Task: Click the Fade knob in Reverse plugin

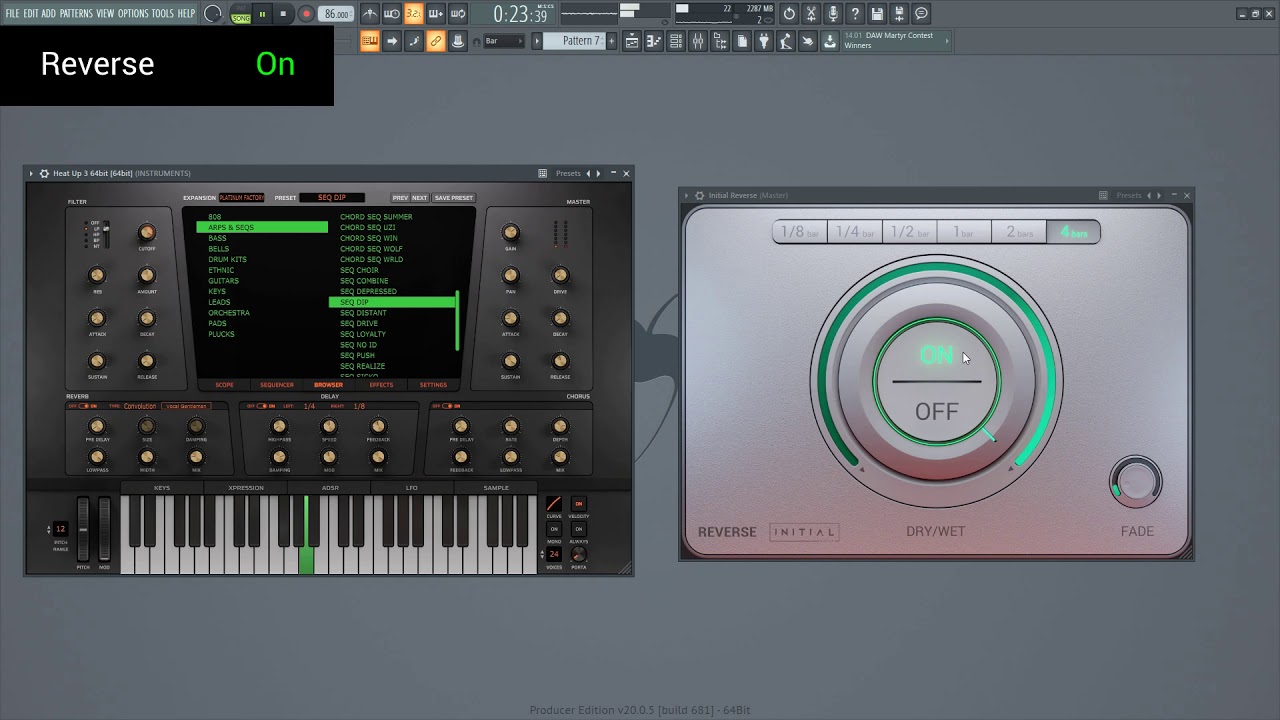Action: point(1136,483)
